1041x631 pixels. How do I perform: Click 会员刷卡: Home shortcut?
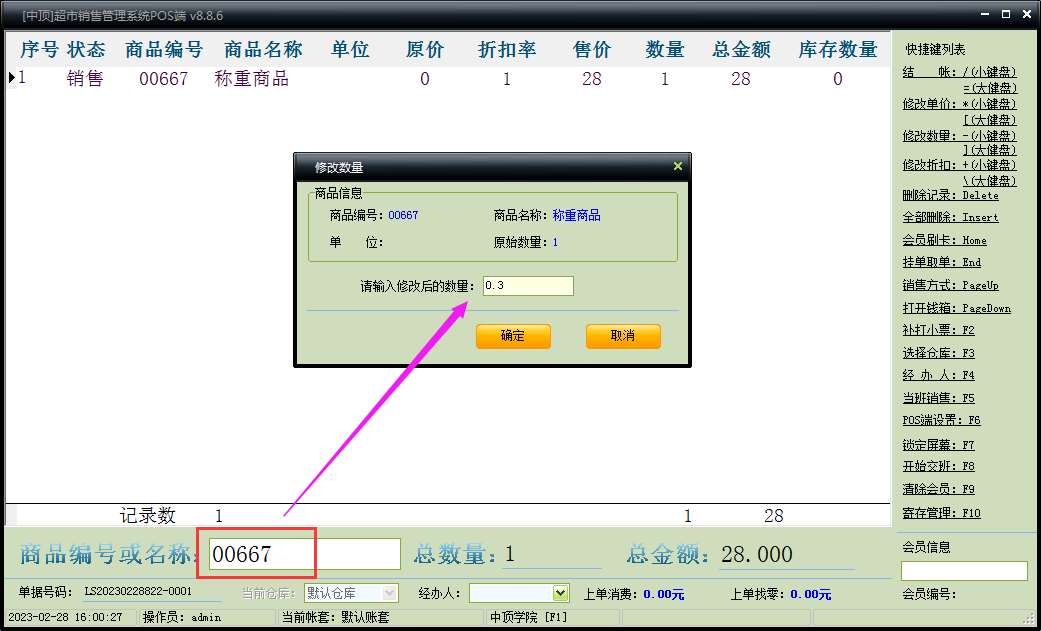945,240
